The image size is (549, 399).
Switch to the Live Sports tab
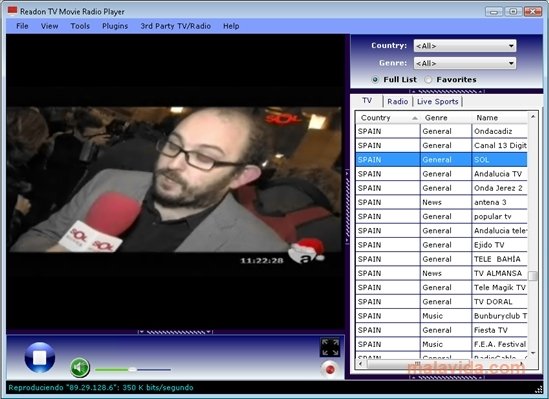(x=438, y=102)
